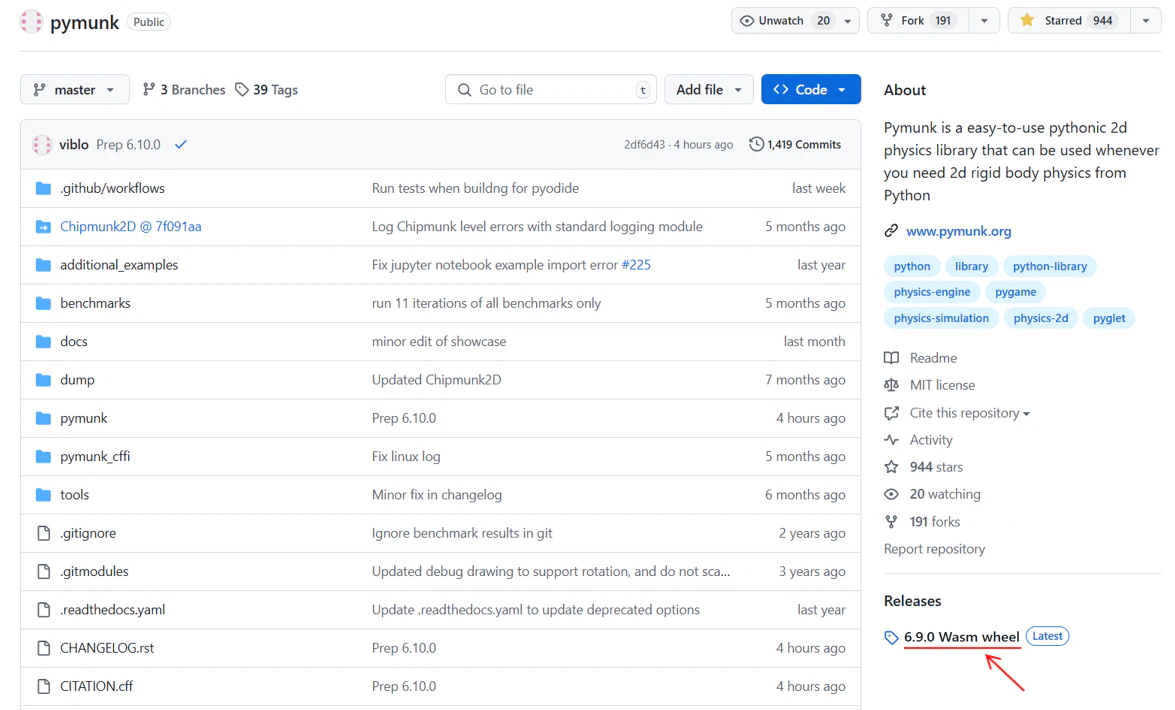Click the branch icon beside 3 Branches

pyautogui.click(x=148, y=89)
